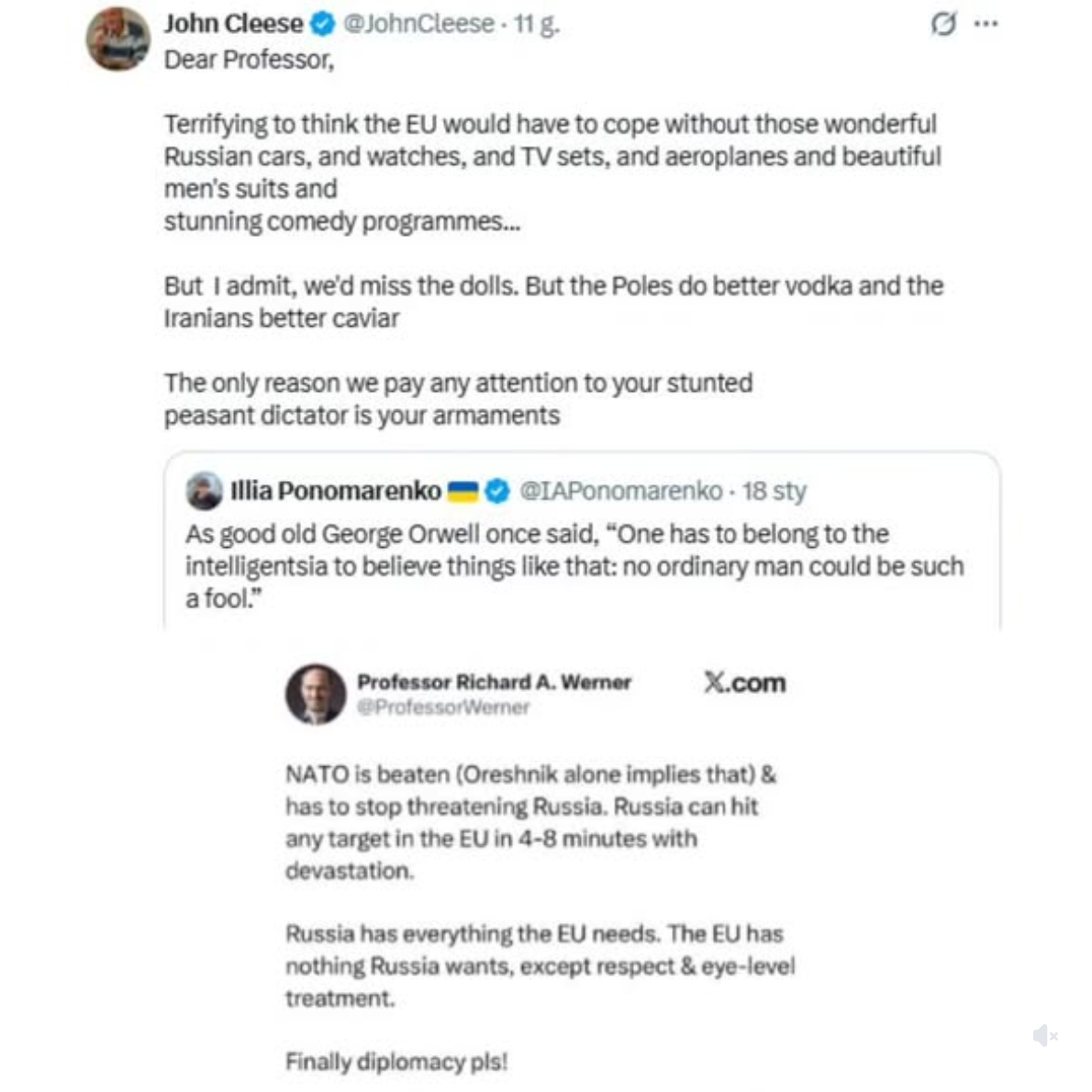Open the John Cleese display name link

(233, 24)
